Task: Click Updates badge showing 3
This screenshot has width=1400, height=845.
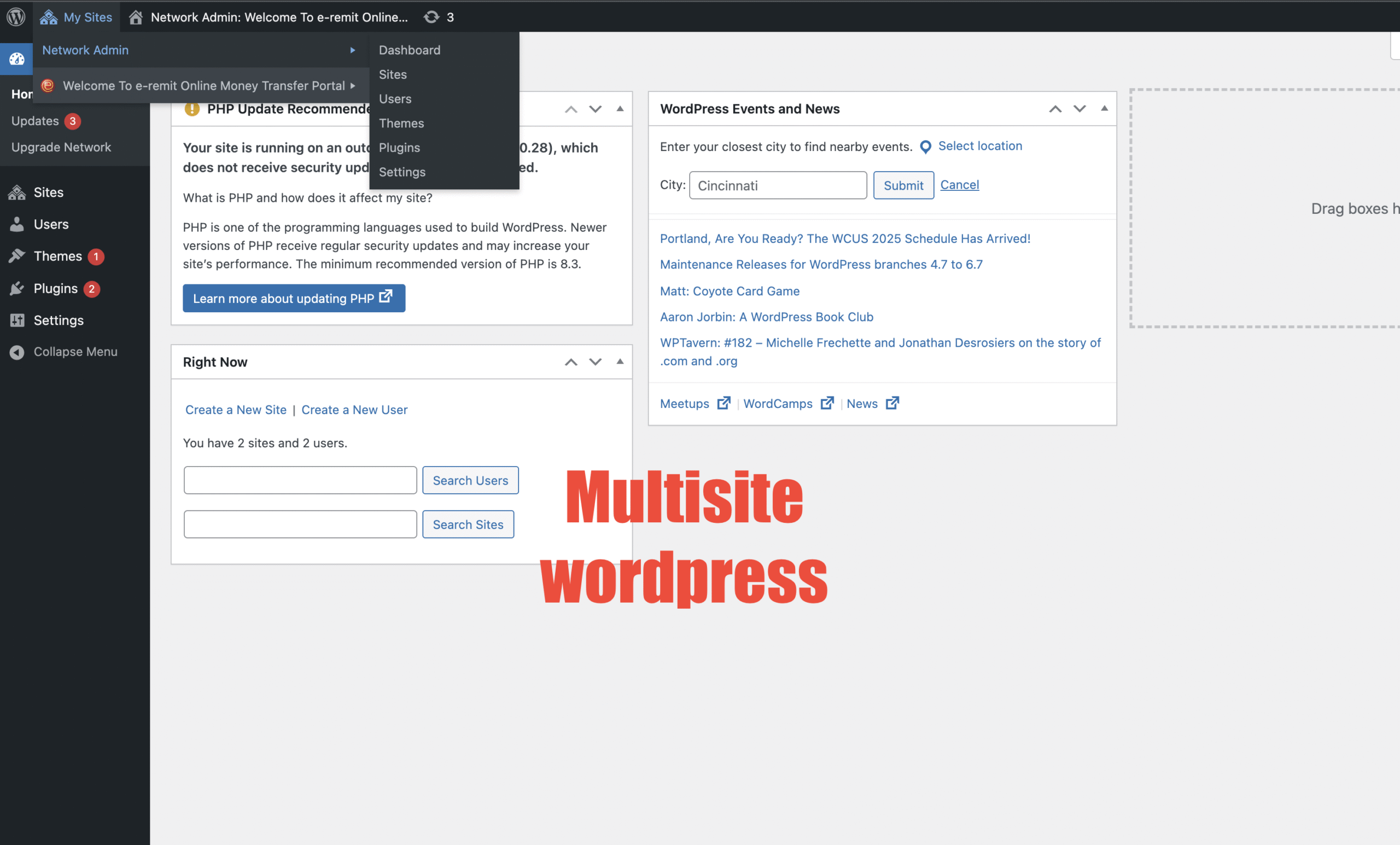Action: coord(72,121)
